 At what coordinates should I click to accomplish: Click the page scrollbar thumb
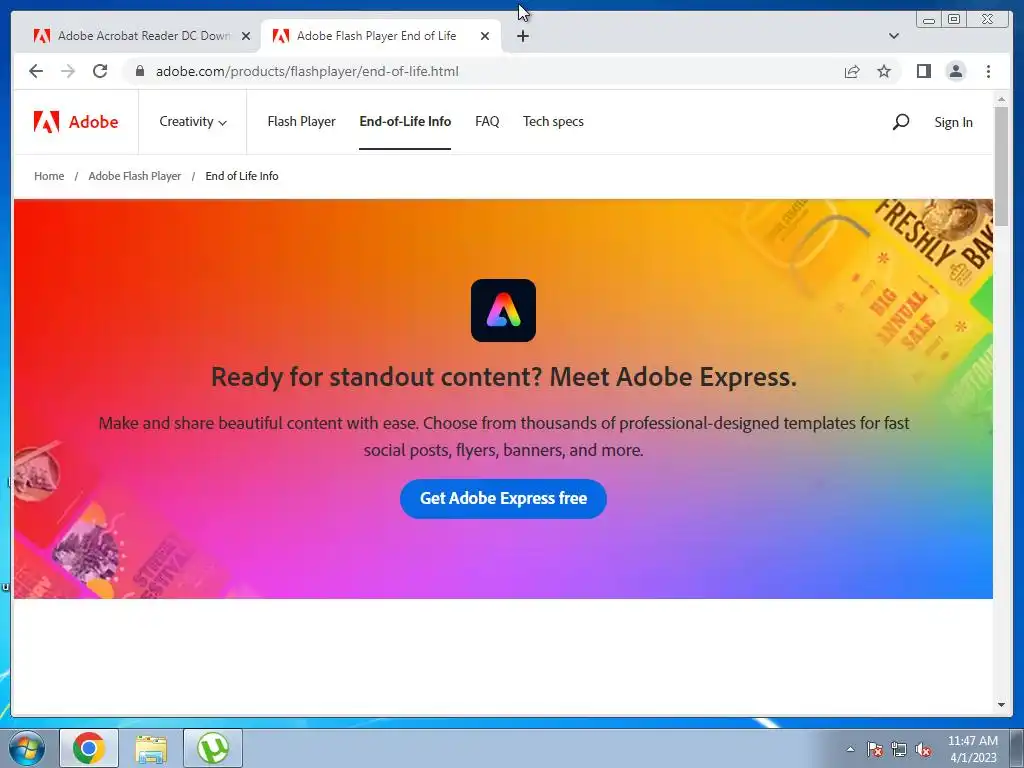point(1001,167)
